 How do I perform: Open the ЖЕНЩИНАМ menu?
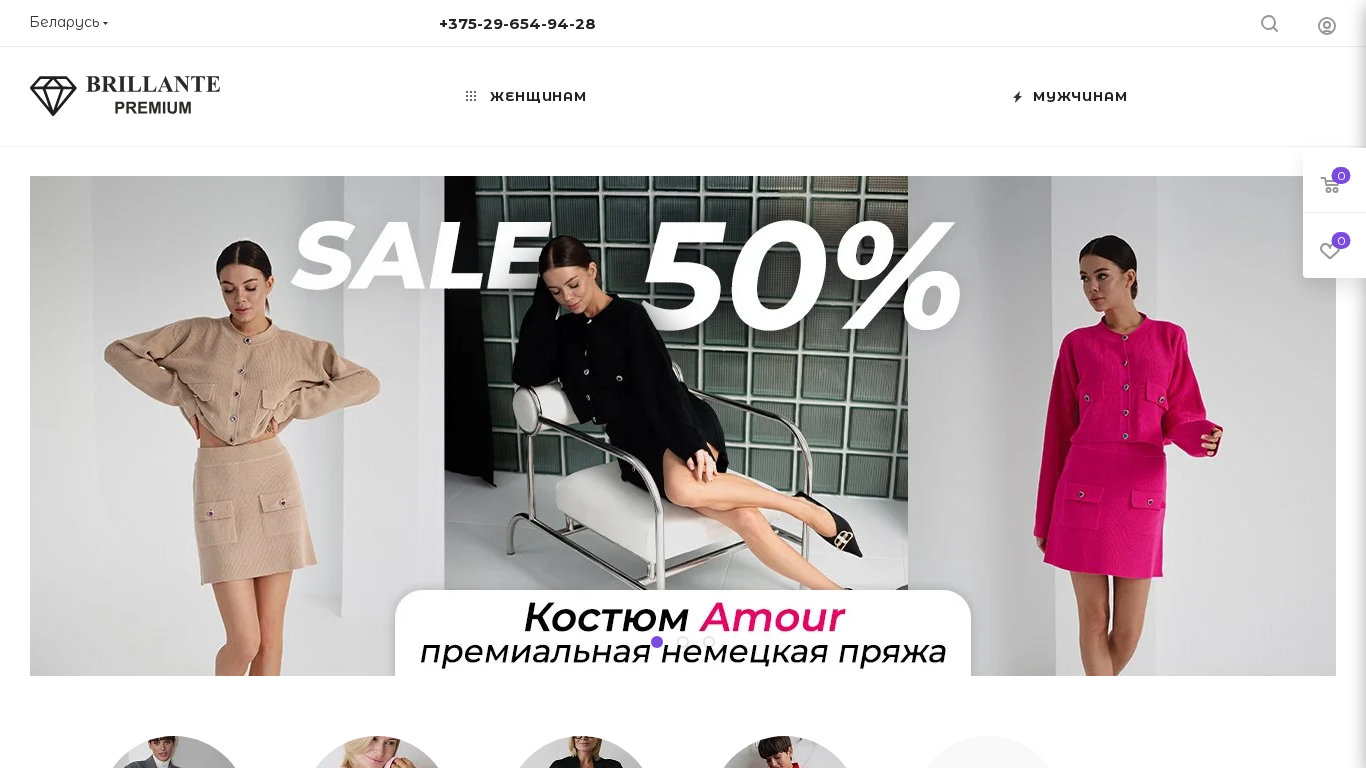[x=538, y=97]
